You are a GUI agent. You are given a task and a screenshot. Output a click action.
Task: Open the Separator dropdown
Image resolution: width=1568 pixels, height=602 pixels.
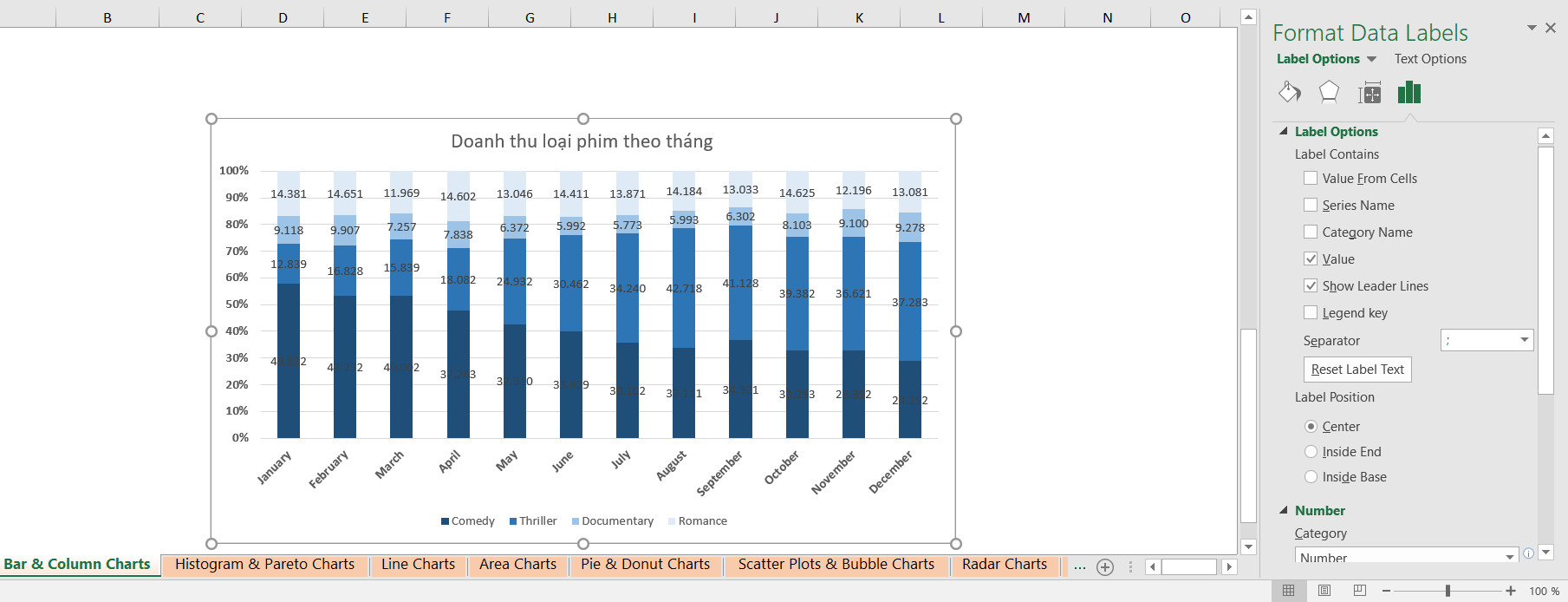pyautogui.click(x=1524, y=340)
